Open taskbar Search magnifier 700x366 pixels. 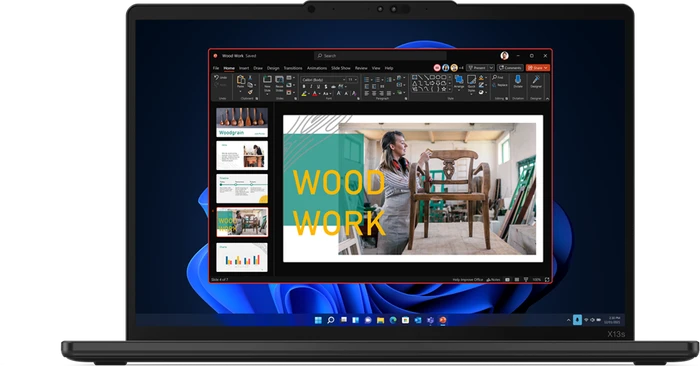(331, 320)
